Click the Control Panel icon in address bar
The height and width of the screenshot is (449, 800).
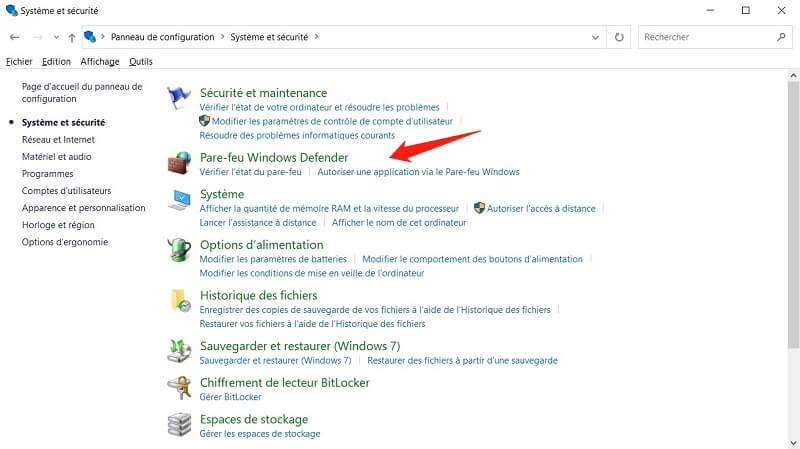click(90, 37)
